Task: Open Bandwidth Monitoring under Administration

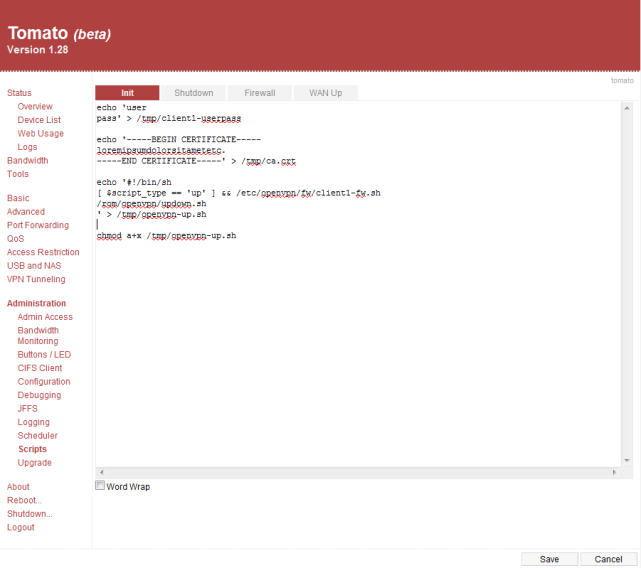Action: tap(38, 335)
